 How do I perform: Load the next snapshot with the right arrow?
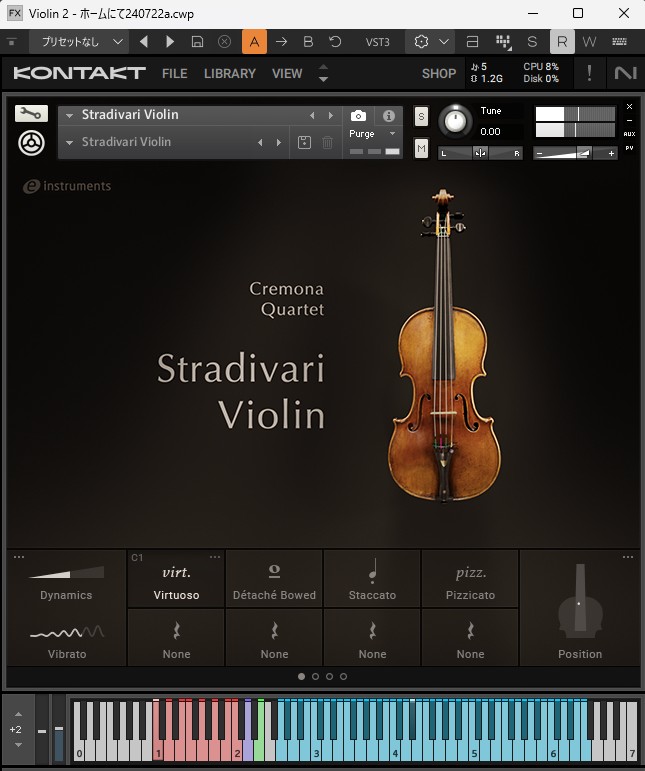[279, 143]
